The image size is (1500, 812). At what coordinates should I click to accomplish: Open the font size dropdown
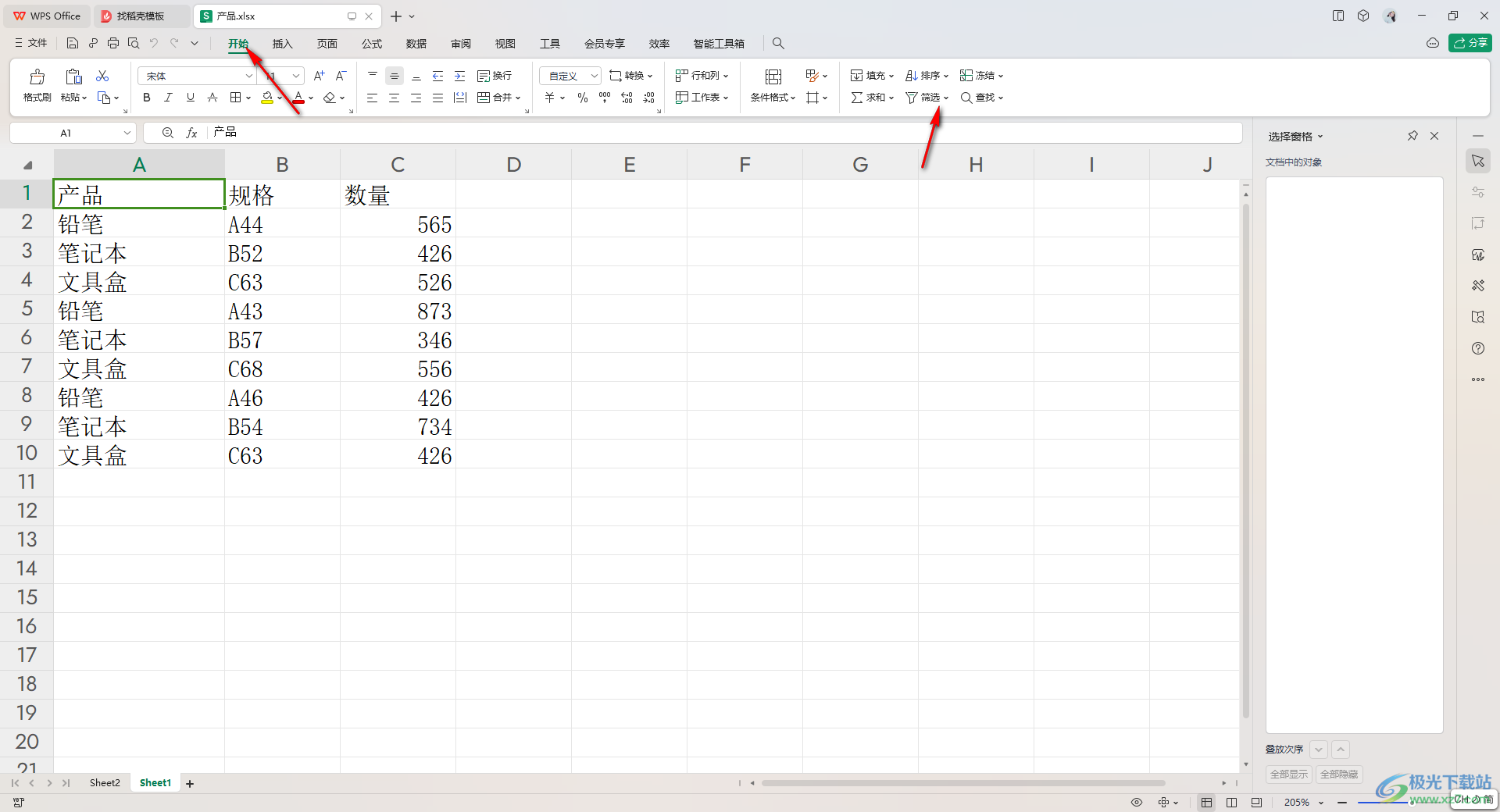[296, 76]
